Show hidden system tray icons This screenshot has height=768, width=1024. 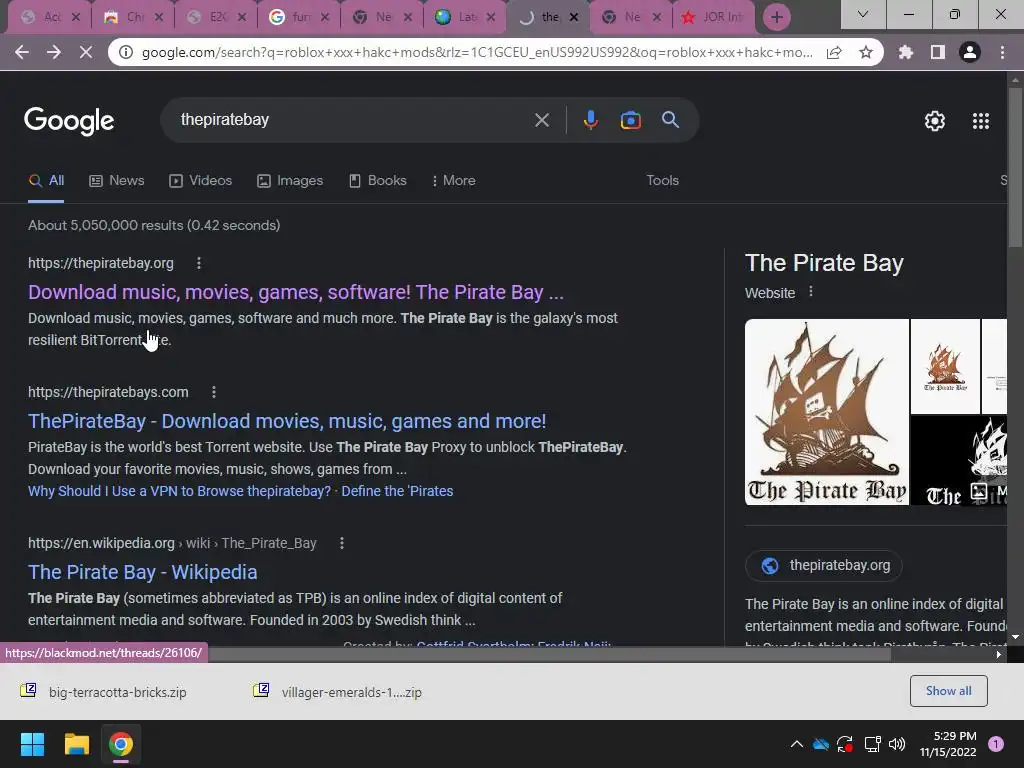(796, 744)
